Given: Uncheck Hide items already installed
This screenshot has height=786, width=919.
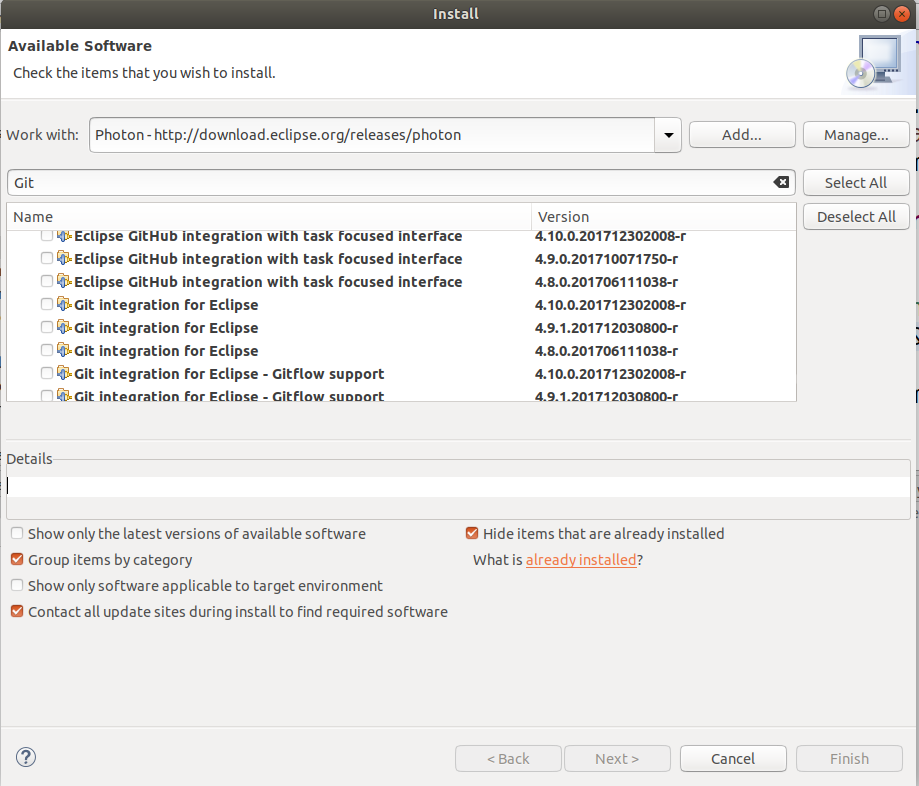Looking at the screenshot, I should coord(472,533).
